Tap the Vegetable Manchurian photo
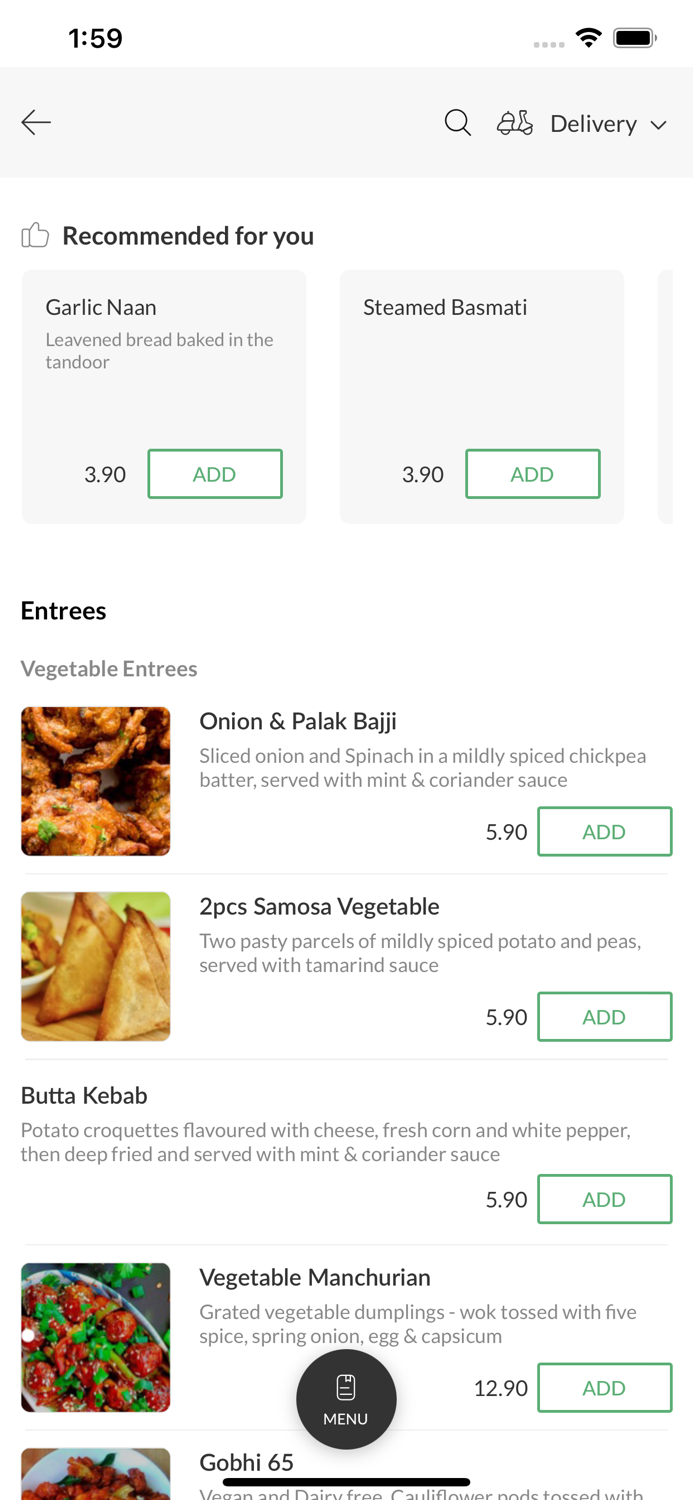Image resolution: width=693 pixels, height=1500 pixels. click(x=95, y=1337)
